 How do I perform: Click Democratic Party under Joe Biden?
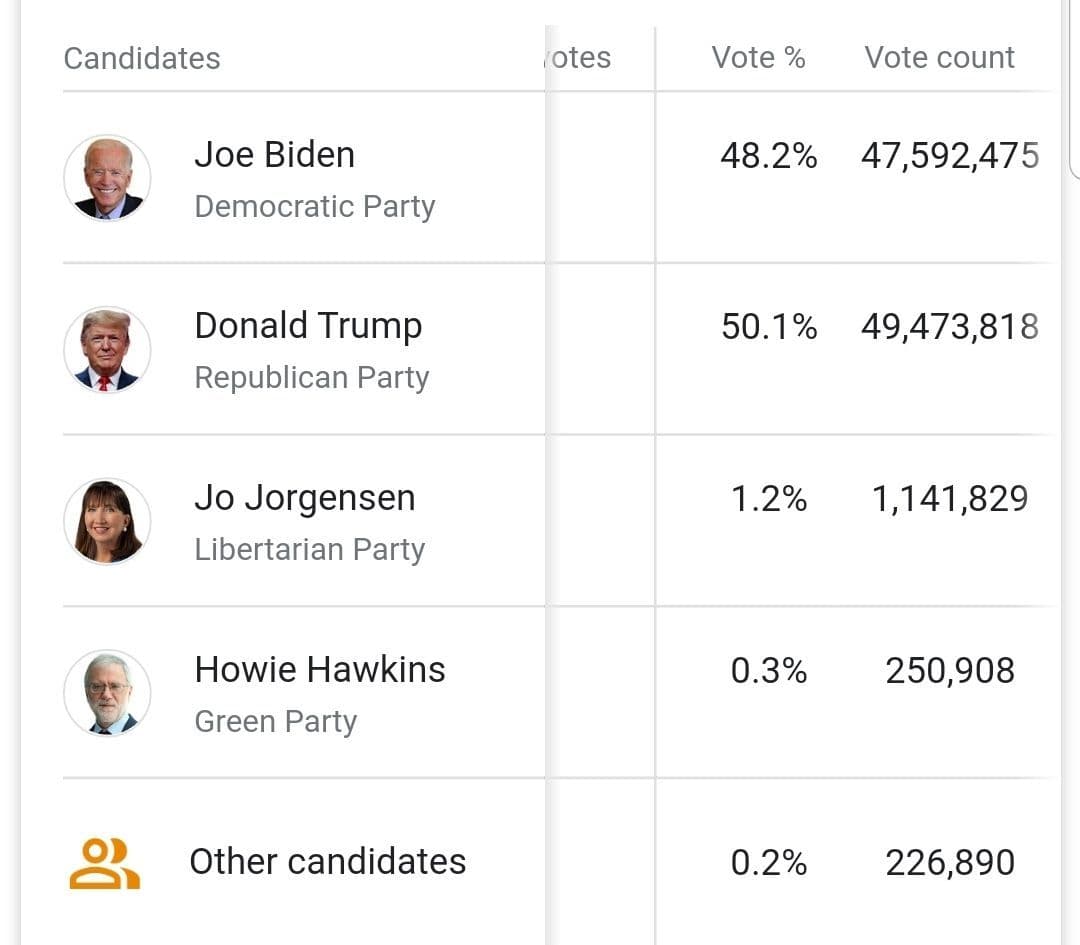pyautogui.click(x=314, y=206)
